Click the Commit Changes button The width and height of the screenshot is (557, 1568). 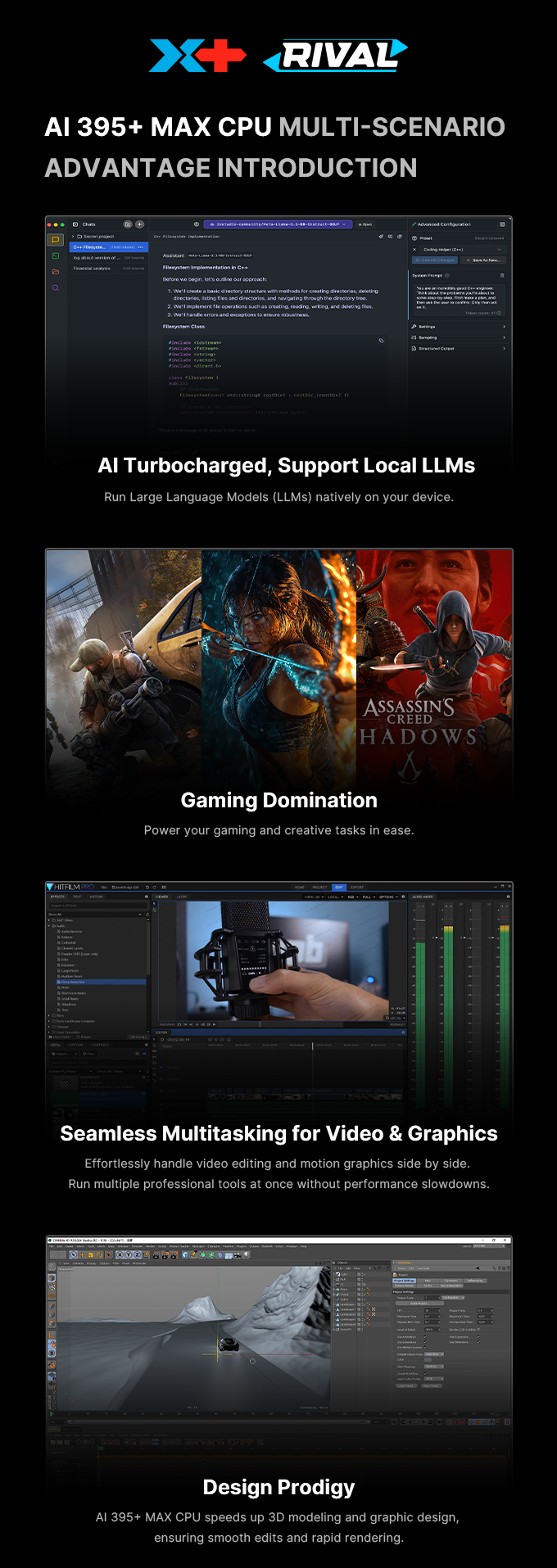coord(435,260)
